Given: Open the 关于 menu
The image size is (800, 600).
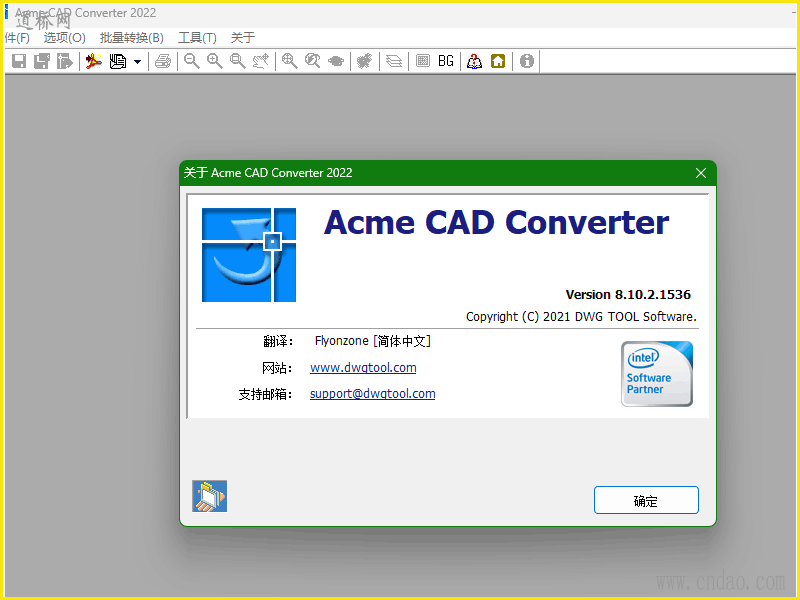Looking at the screenshot, I should (243, 38).
